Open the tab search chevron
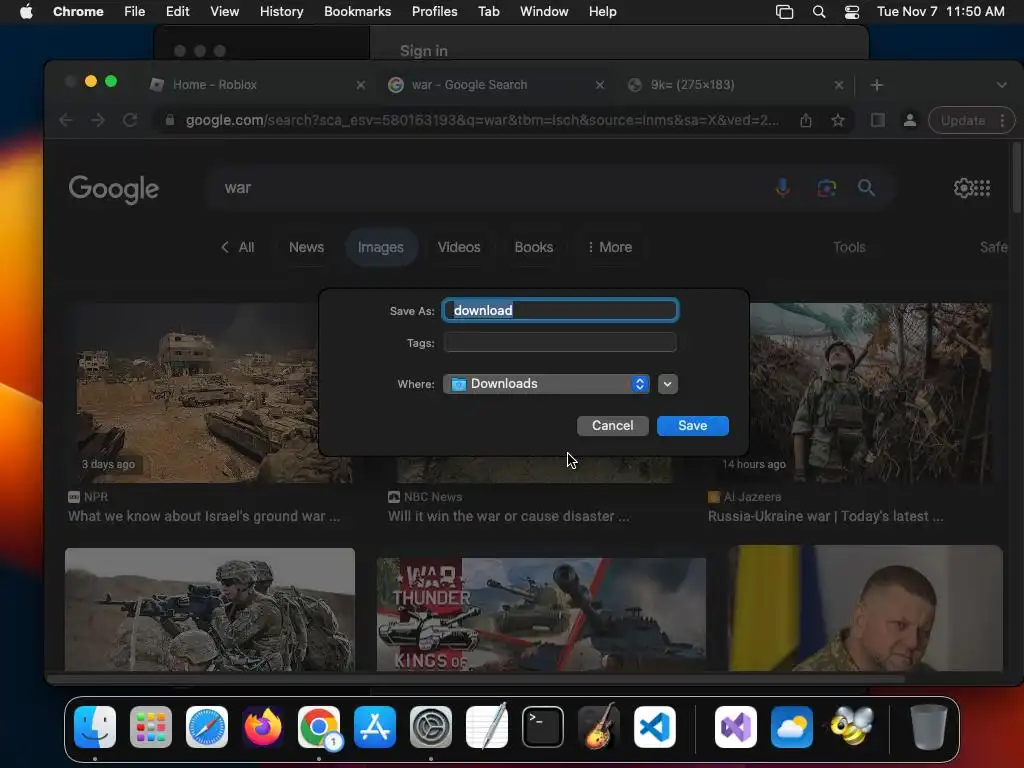1024x768 pixels. coord(1001,85)
